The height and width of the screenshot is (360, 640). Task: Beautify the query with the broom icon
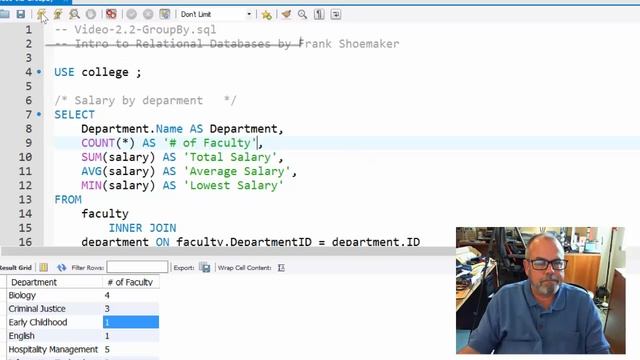click(x=287, y=14)
